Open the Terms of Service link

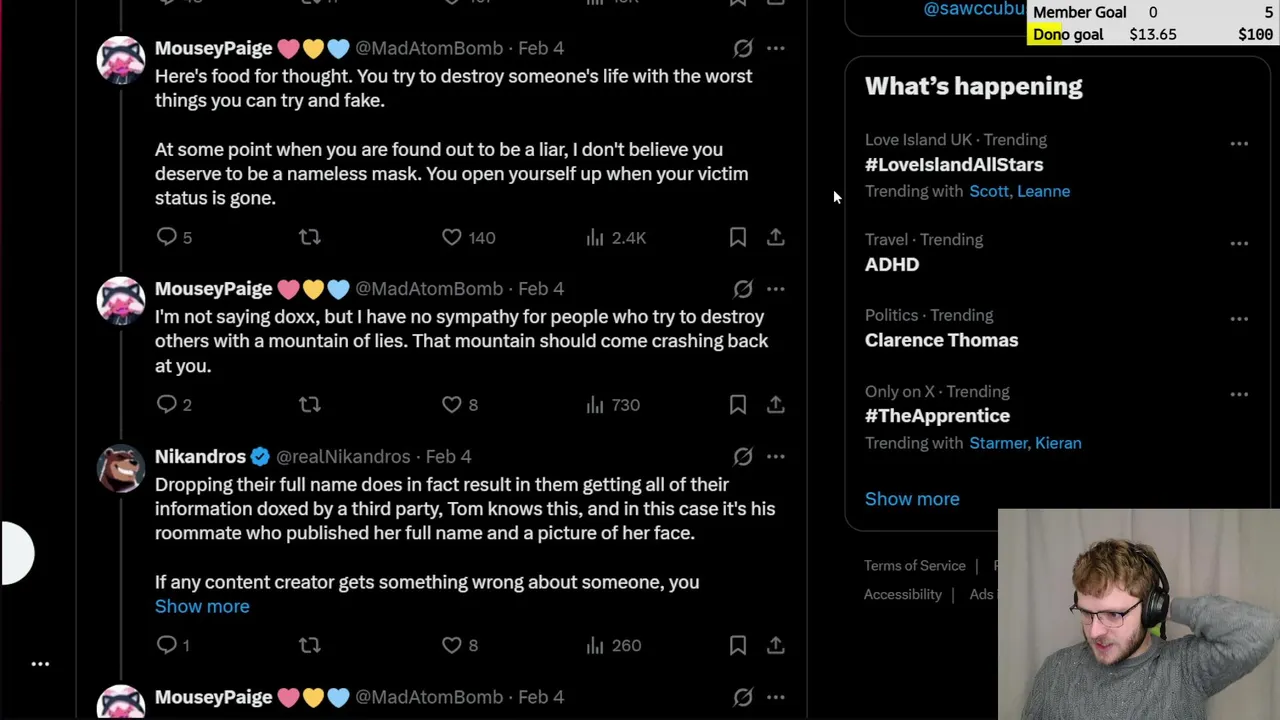click(x=915, y=566)
